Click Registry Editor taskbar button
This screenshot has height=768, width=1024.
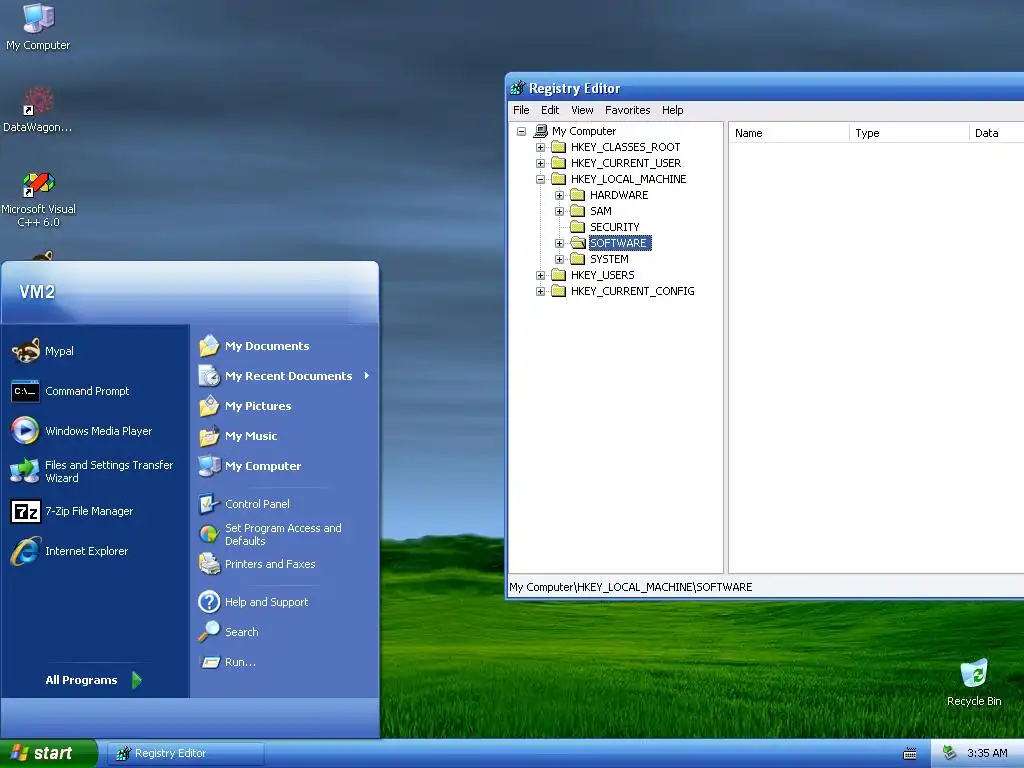pyautogui.click(x=185, y=753)
